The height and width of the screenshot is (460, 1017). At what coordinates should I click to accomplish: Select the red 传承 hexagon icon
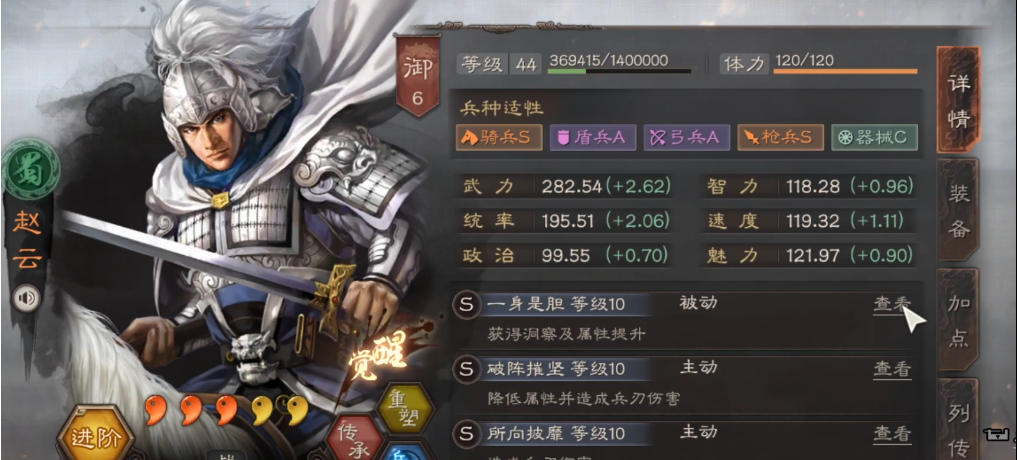[353, 437]
